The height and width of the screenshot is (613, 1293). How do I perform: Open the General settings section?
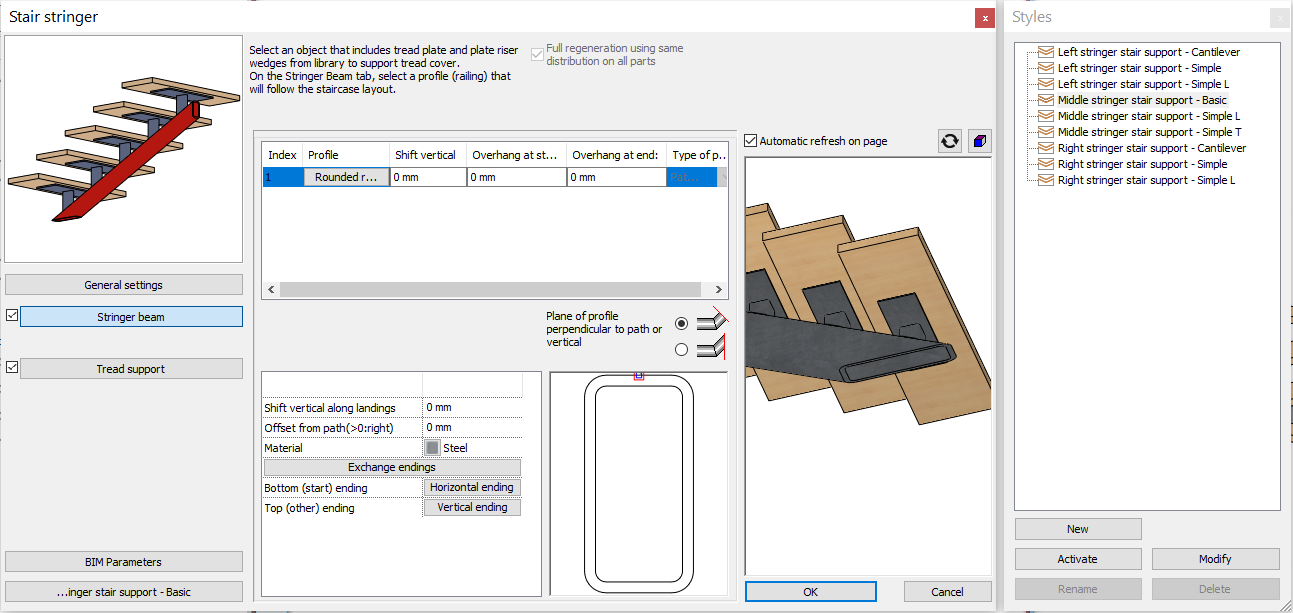pyautogui.click(x=123, y=285)
